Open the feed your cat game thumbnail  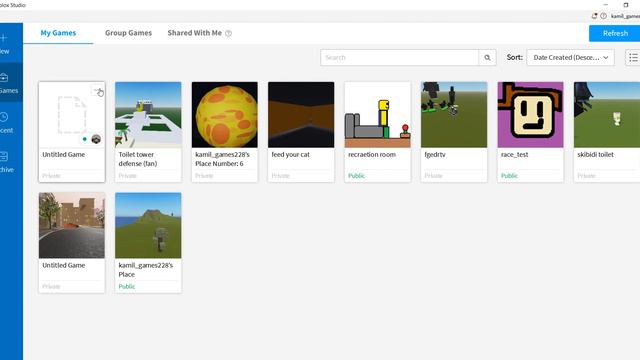click(x=301, y=115)
